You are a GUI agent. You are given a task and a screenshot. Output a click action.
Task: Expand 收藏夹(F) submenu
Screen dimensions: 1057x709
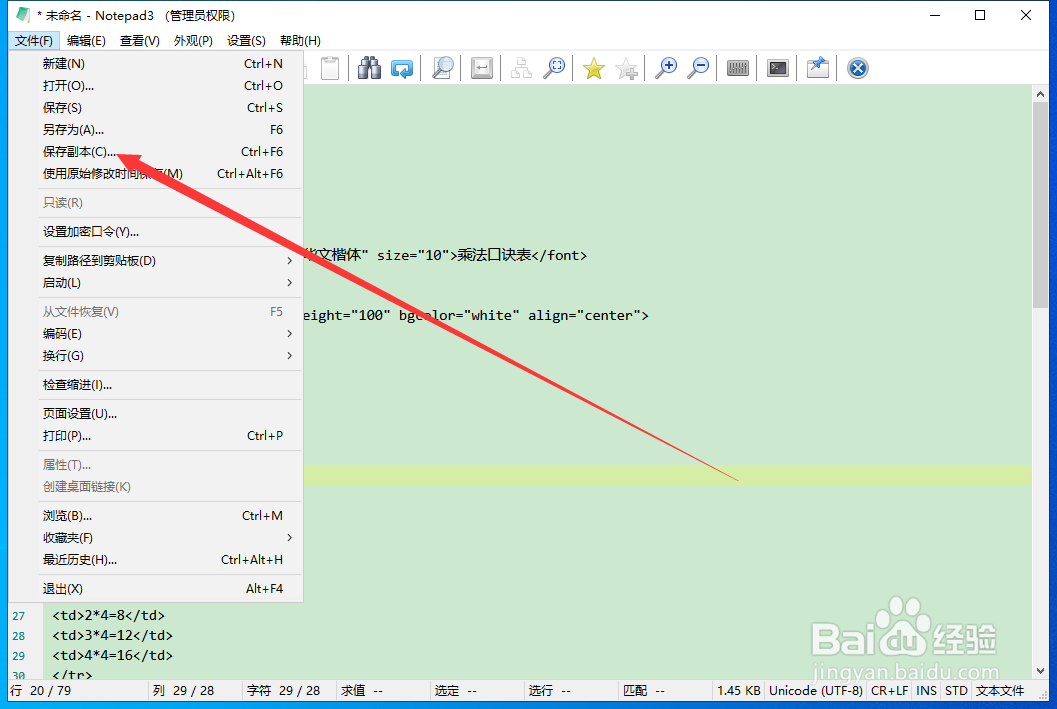[156, 538]
